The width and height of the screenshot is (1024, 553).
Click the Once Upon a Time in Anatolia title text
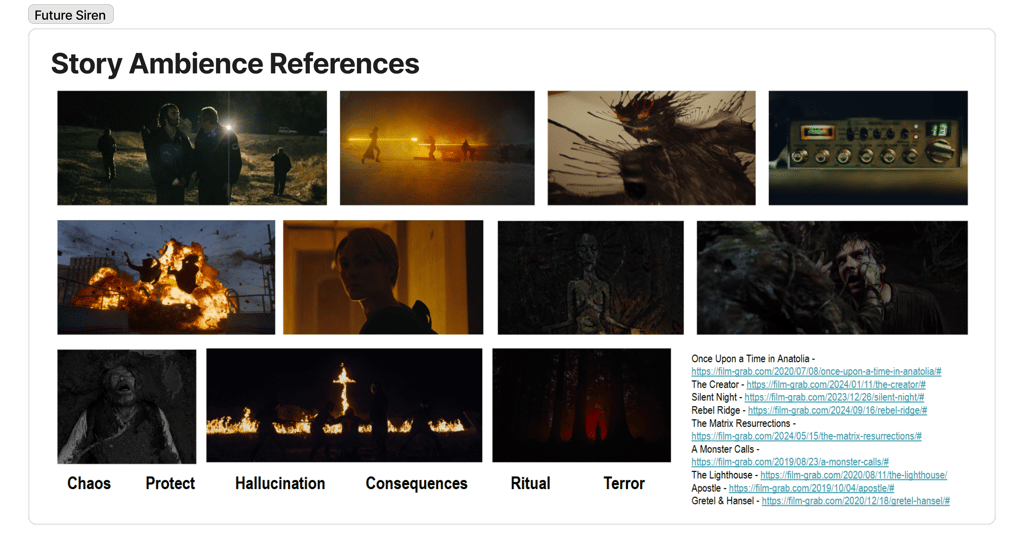point(750,358)
